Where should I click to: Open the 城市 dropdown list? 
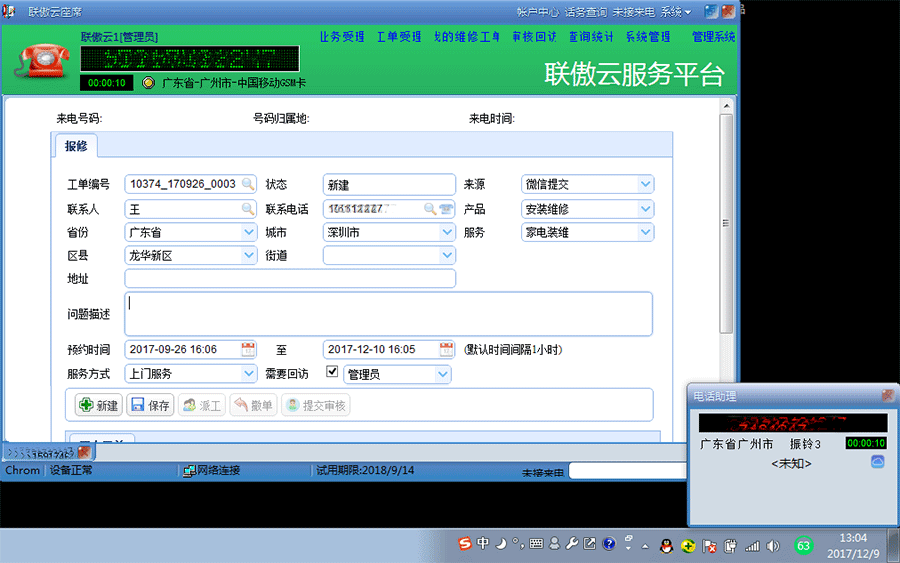point(447,232)
